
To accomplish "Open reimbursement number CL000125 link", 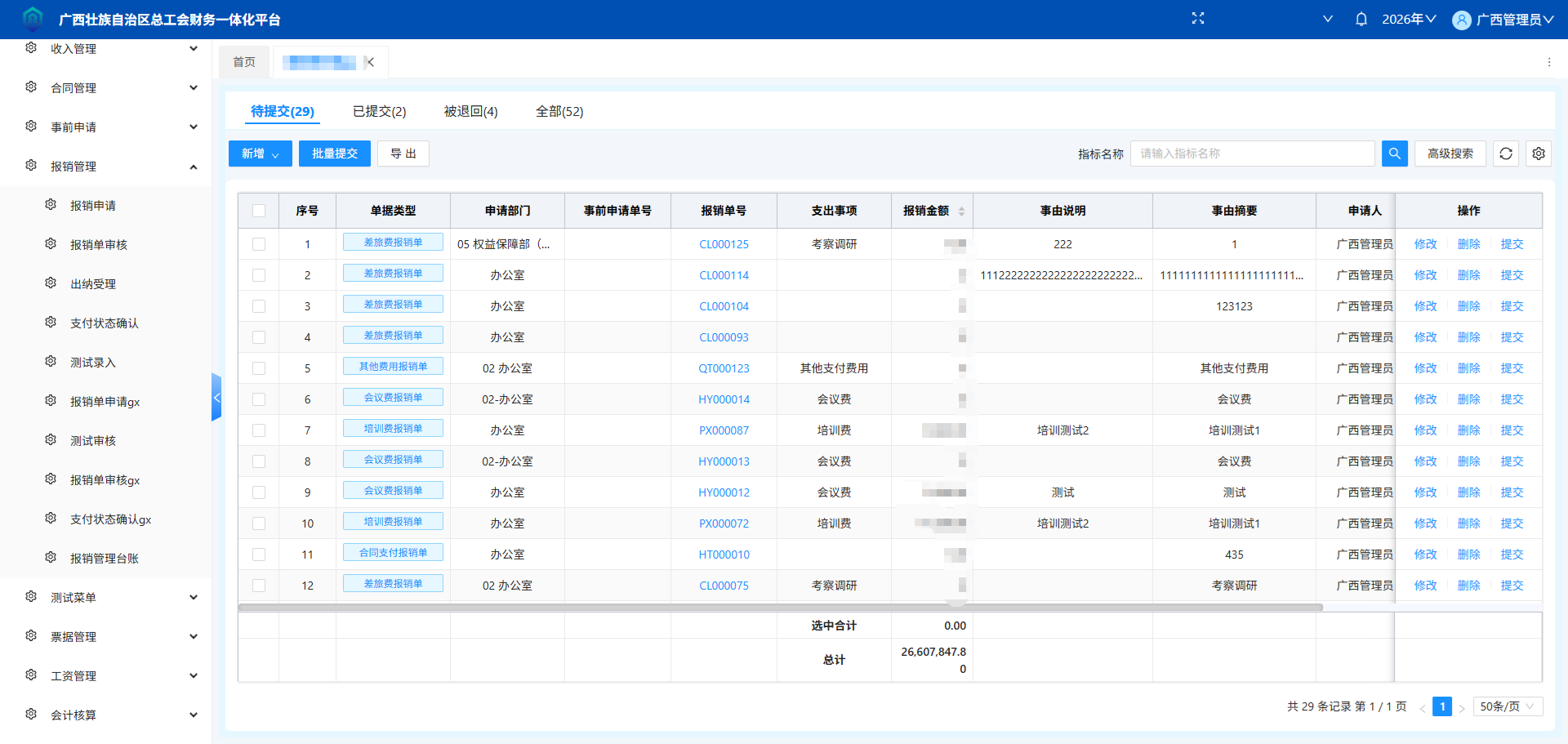I will coord(724,244).
